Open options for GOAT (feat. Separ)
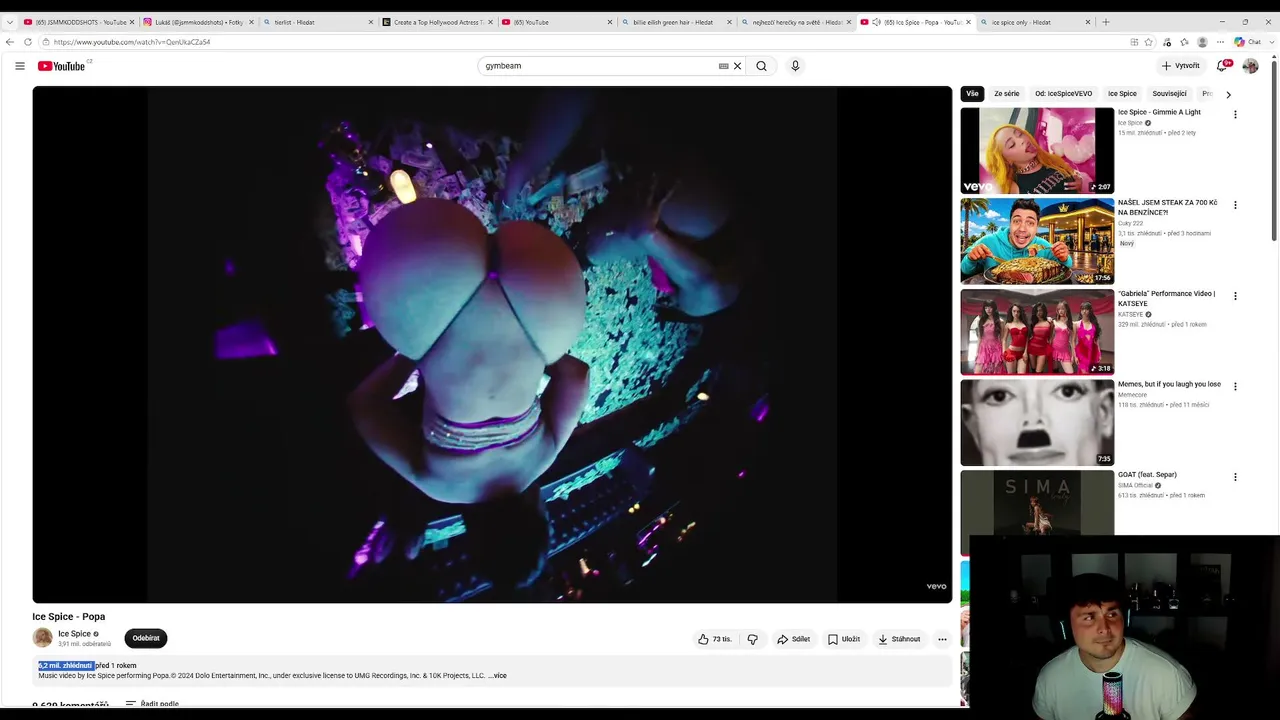Image resolution: width=1280 pixels, height=720 pixels. [x=1235, y=477]
